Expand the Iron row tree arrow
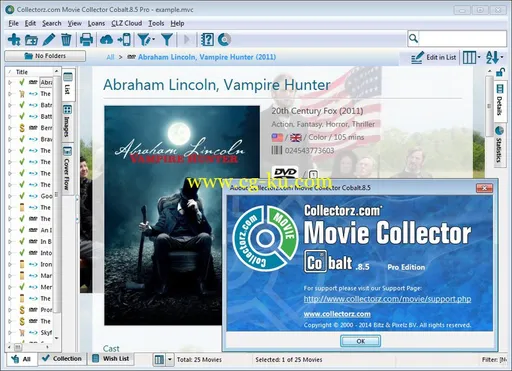Screen dimensions: 512x371 pyautogui.click(x=10, y=264)
